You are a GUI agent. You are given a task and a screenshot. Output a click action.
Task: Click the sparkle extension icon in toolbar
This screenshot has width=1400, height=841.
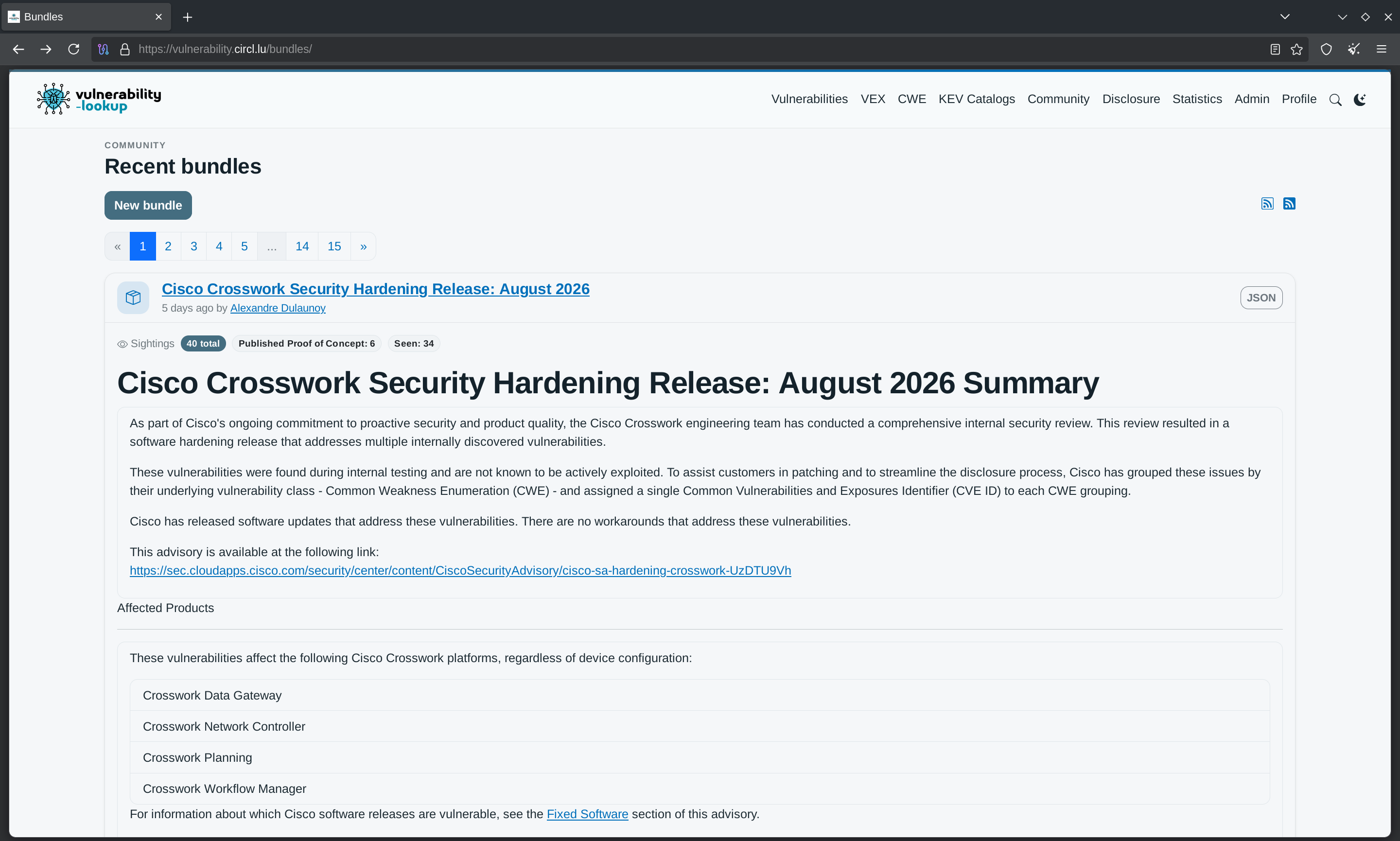coord(1353,49)
